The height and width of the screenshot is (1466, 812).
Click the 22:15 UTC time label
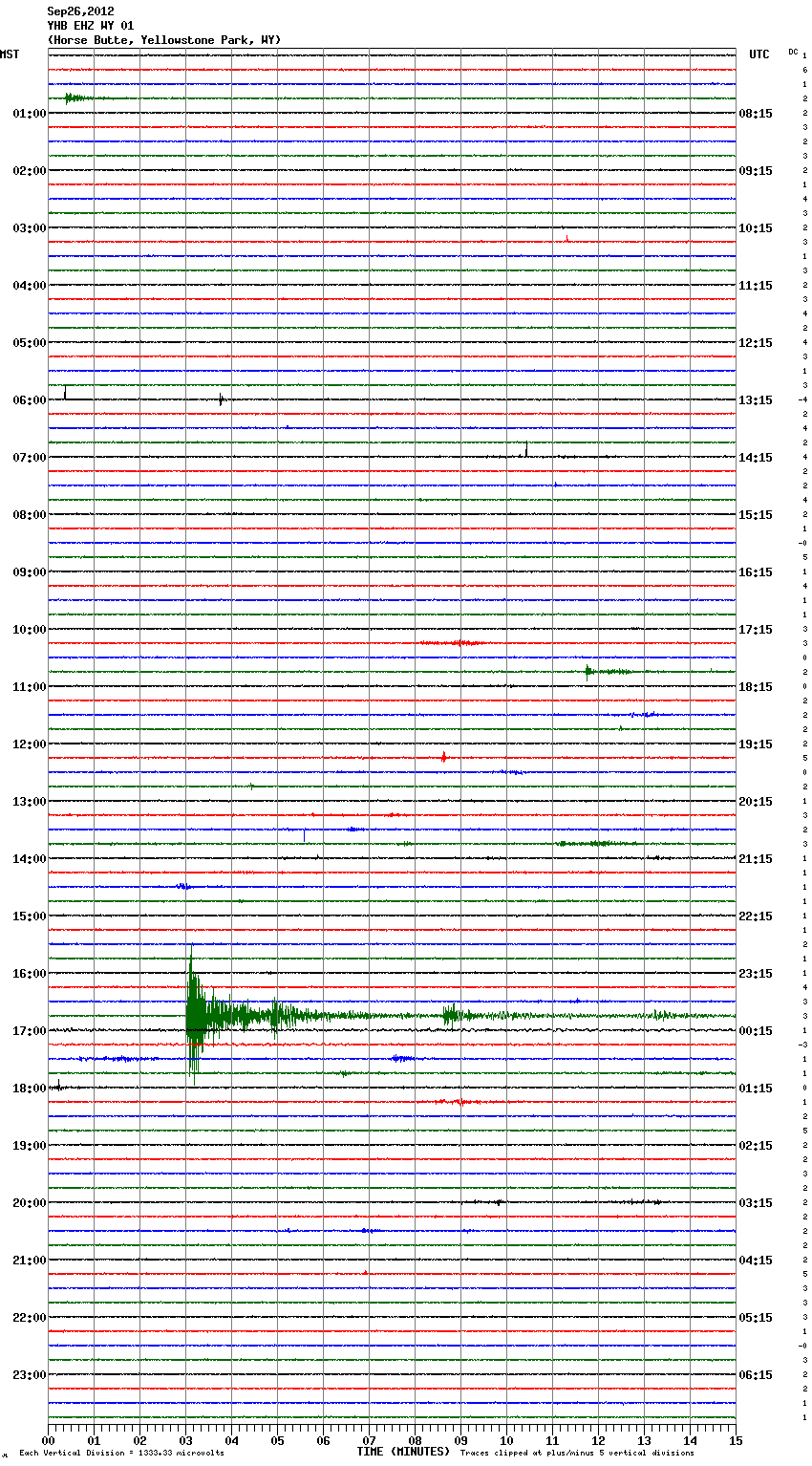(x=756, y=916)
